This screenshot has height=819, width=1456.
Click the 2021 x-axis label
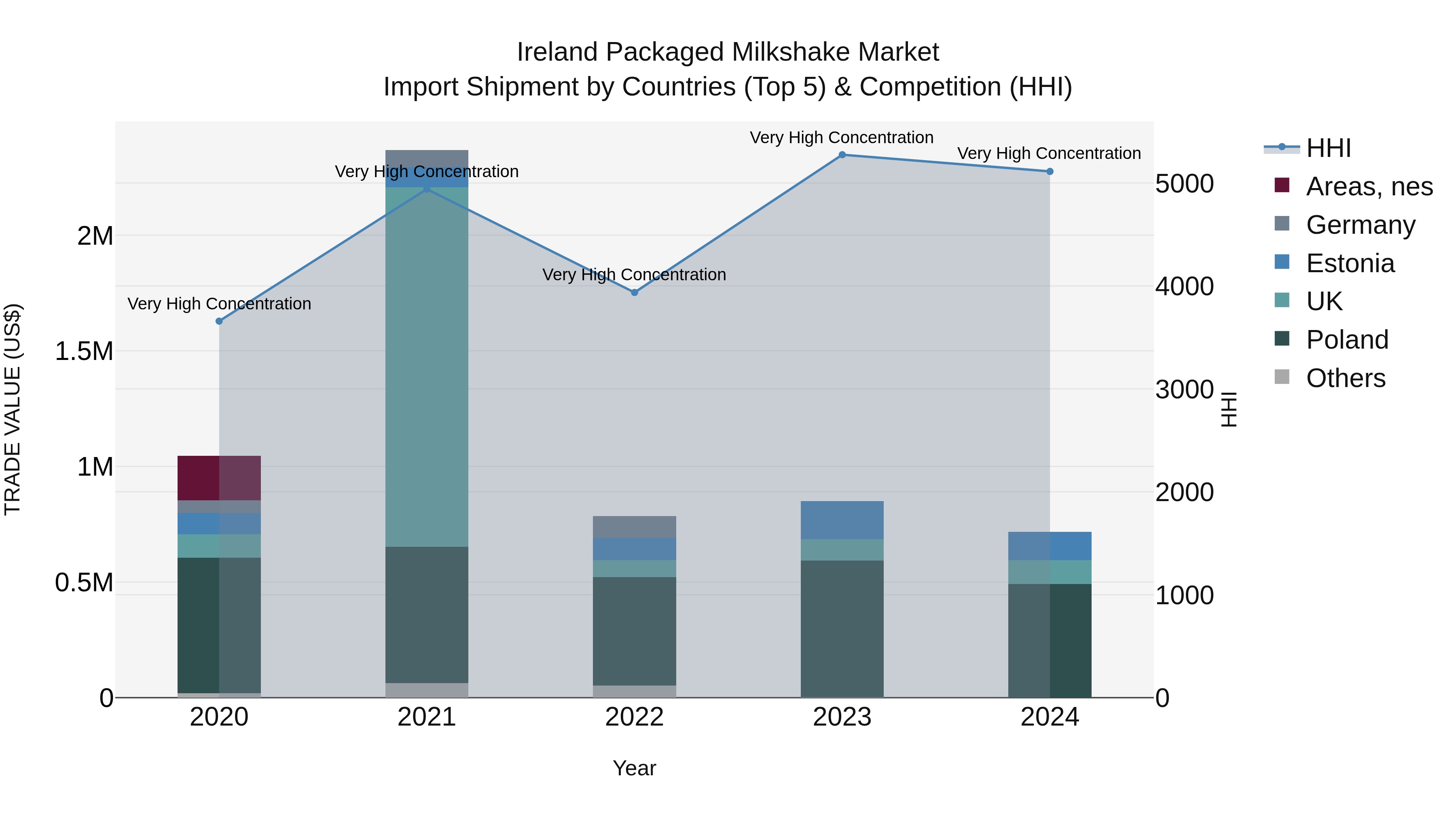(x=427, y=717)
